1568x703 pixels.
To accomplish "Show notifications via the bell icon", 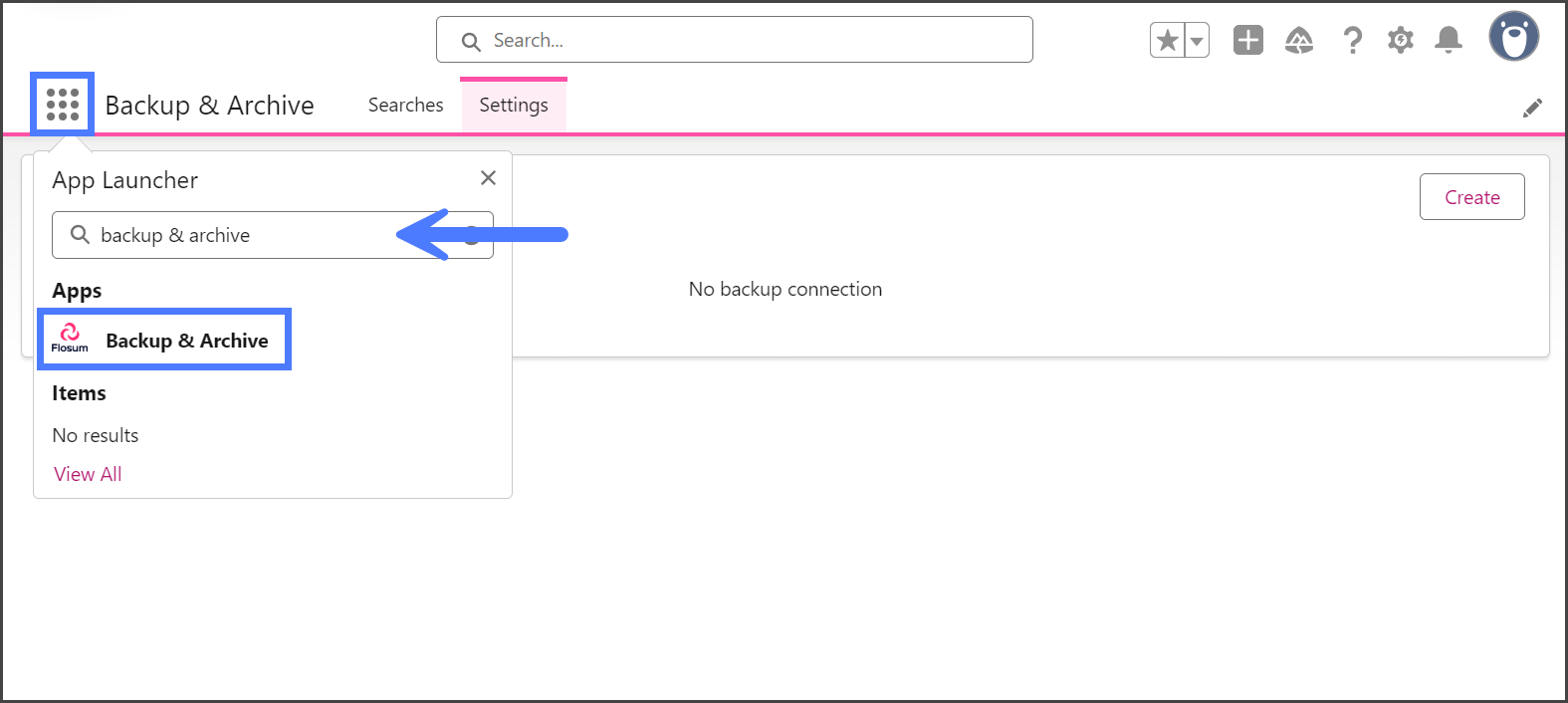I will pos(1449,40).
